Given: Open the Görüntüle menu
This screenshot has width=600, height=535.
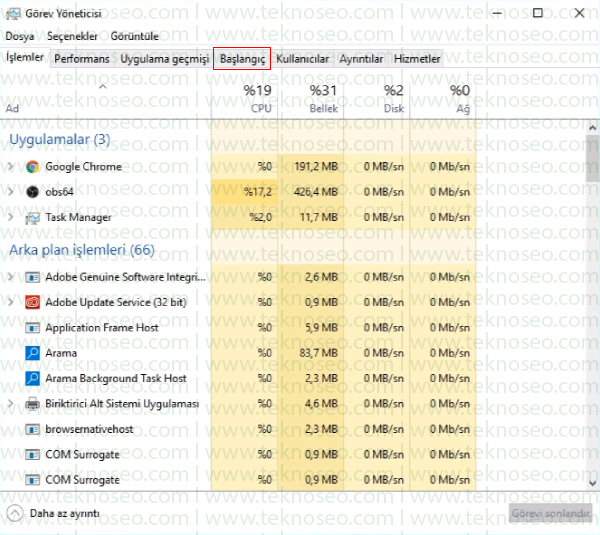Looking at the screenshot, I should 134,36.
